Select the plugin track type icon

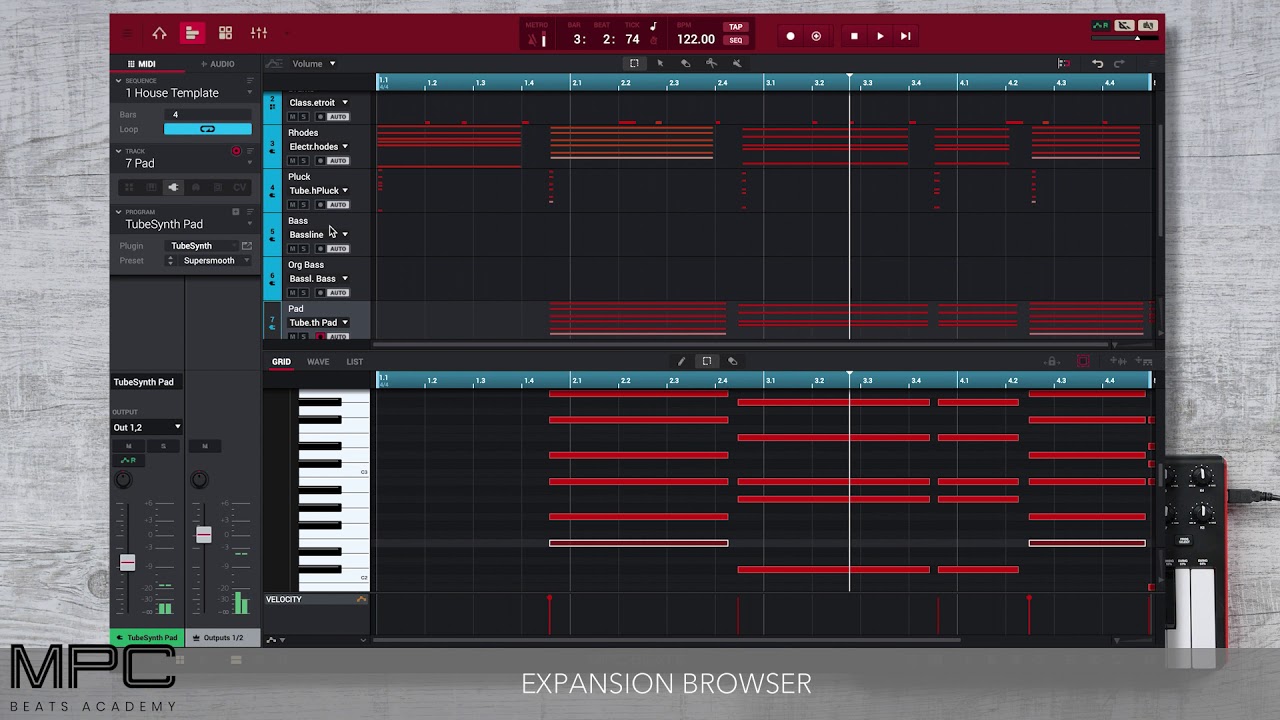pyautogui.click(x=173, y=188)
